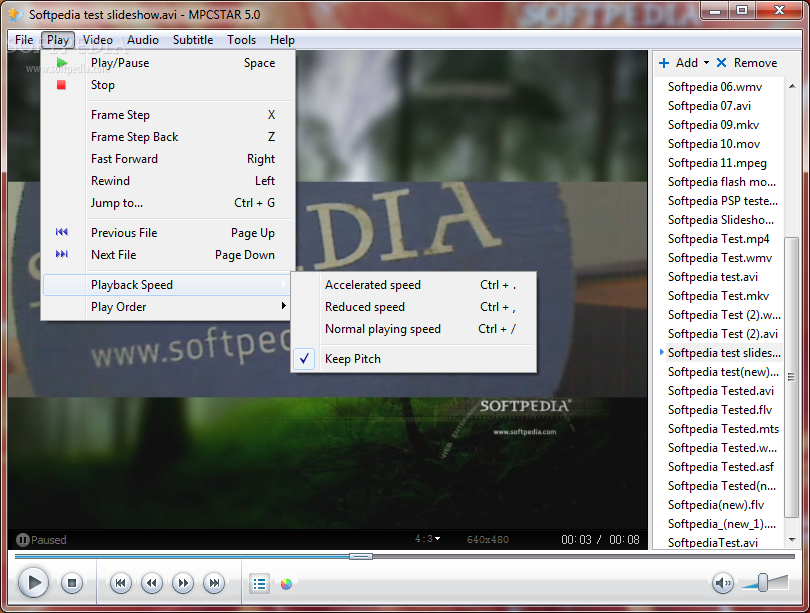Select Softpedia Tested.mts in playlist
Viewport: 810px width, 613px height.
coord(723,429)
